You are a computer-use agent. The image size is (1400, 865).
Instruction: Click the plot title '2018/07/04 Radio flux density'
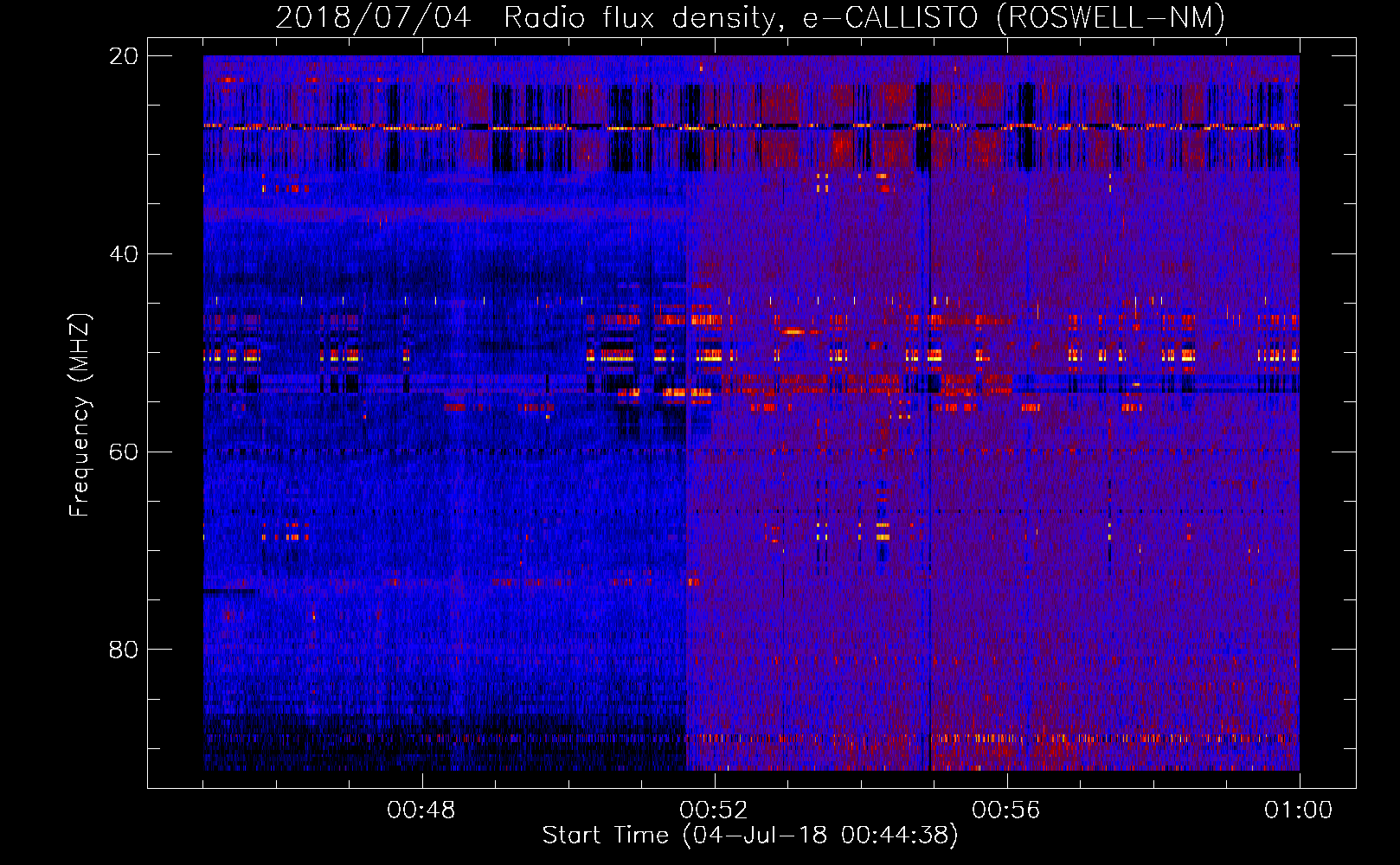point(530,17)
